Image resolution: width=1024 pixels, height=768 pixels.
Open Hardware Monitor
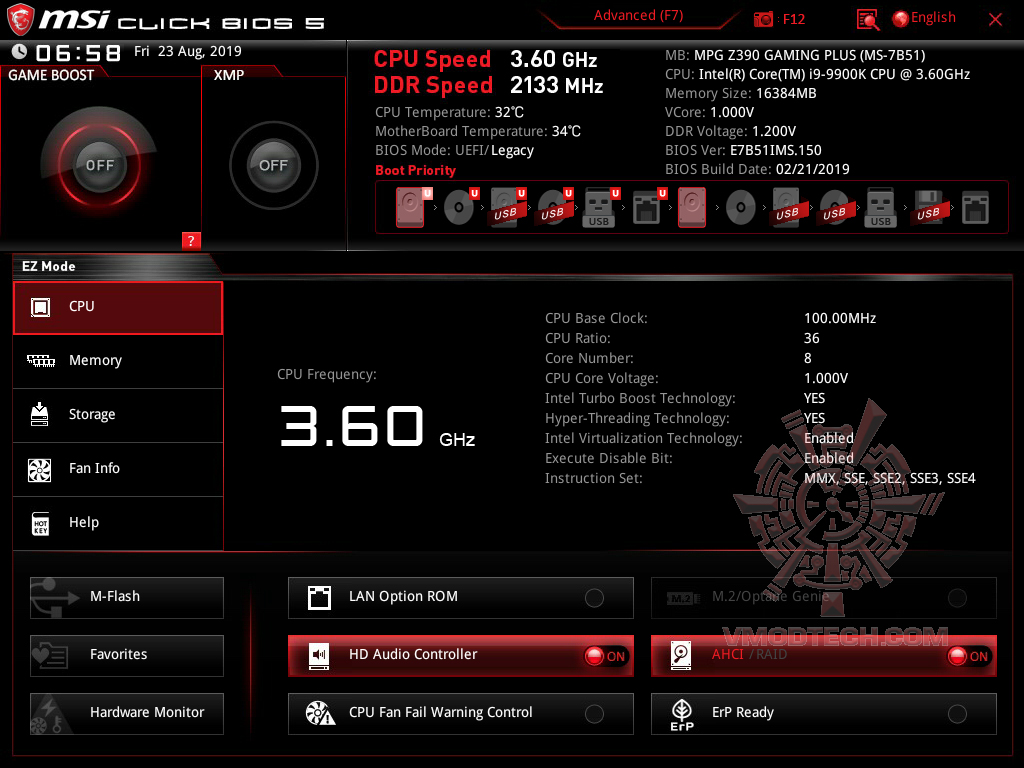coord(127,713)
